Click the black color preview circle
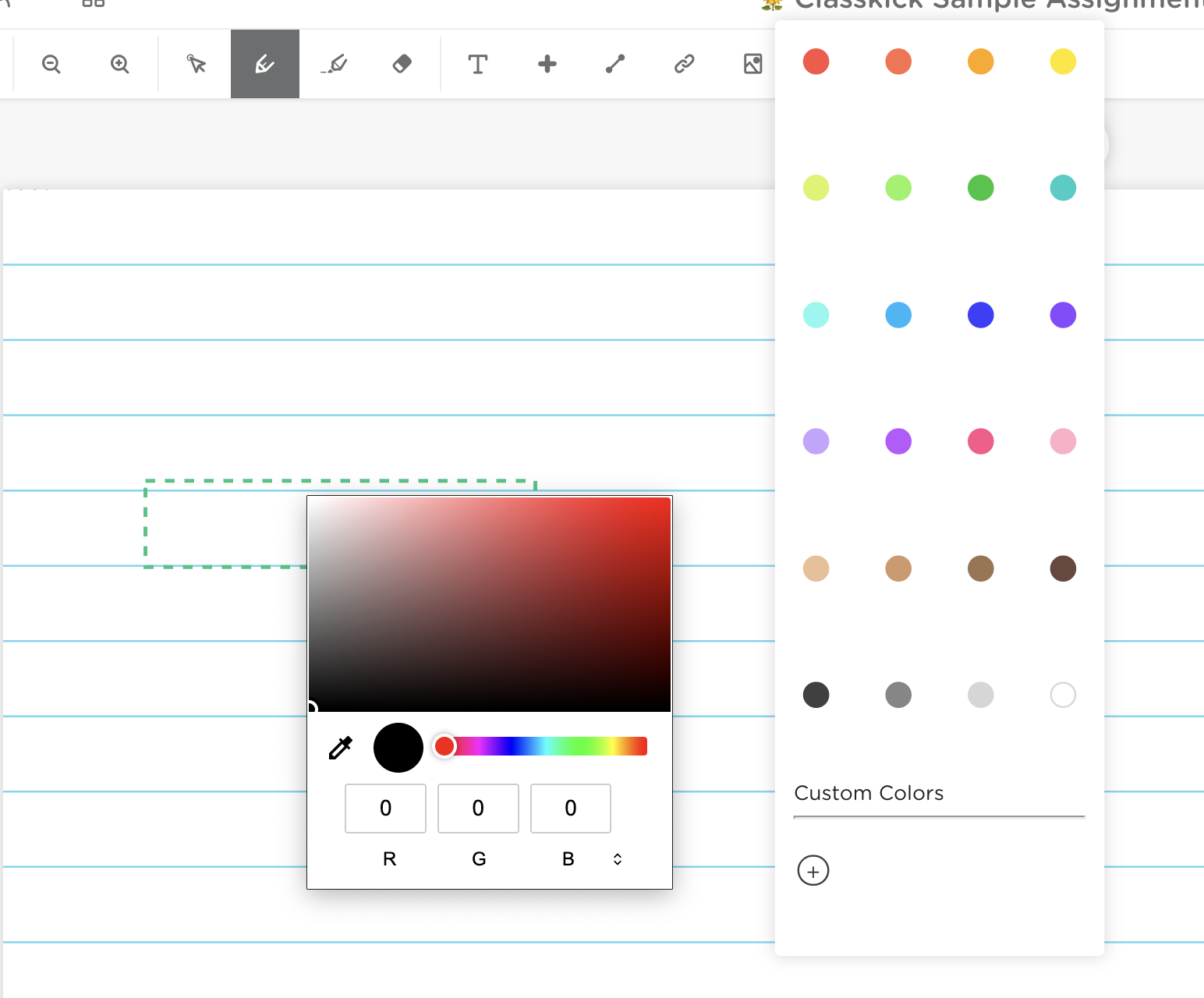This screenshot has width=1204, height=998. [x=398, y=748]
